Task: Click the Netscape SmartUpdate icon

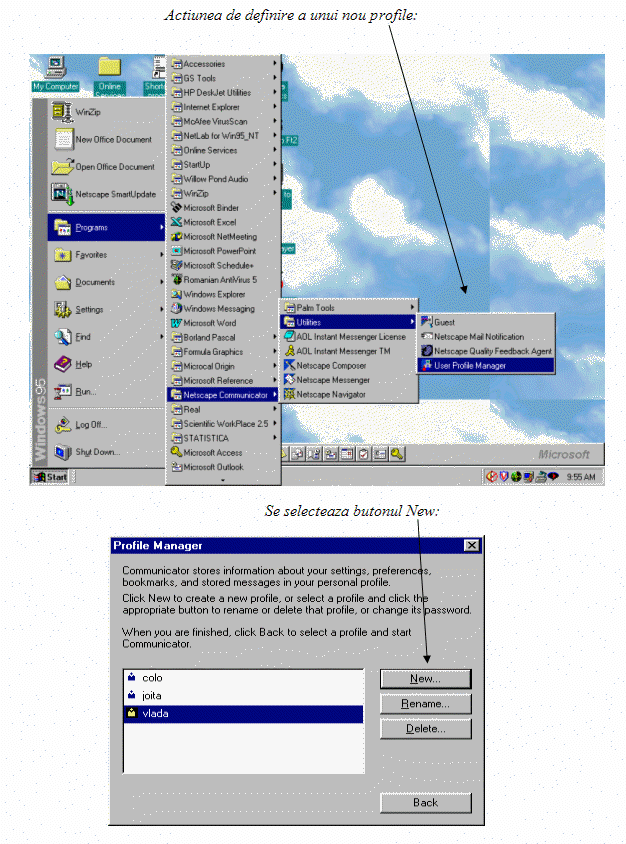Action: click(x=62, y=194)
